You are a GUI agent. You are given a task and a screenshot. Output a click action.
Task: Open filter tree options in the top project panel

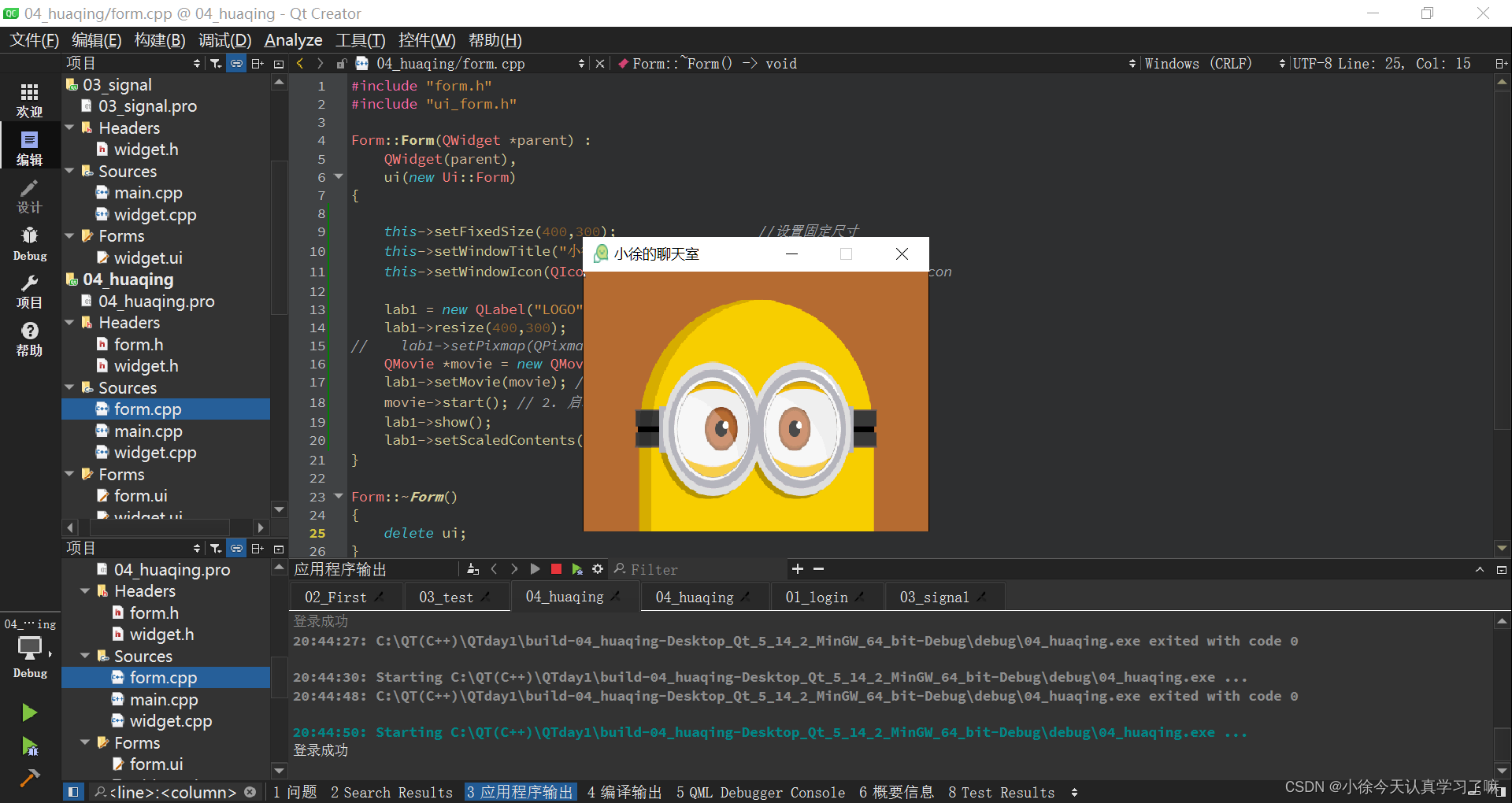216,63
